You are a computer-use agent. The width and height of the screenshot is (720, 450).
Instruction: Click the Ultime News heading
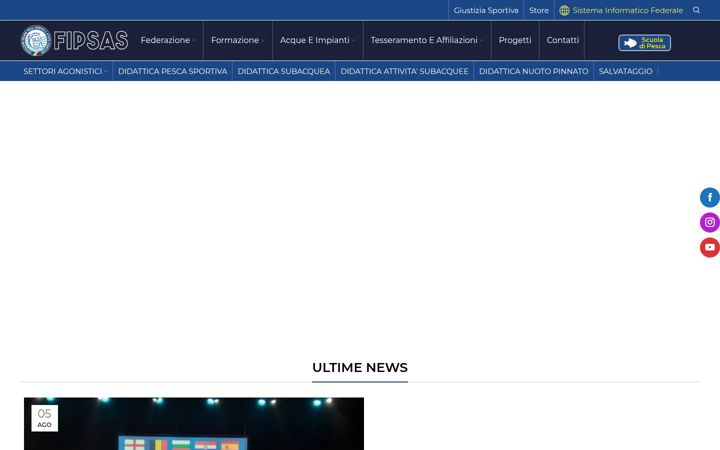tap(360, 368)
